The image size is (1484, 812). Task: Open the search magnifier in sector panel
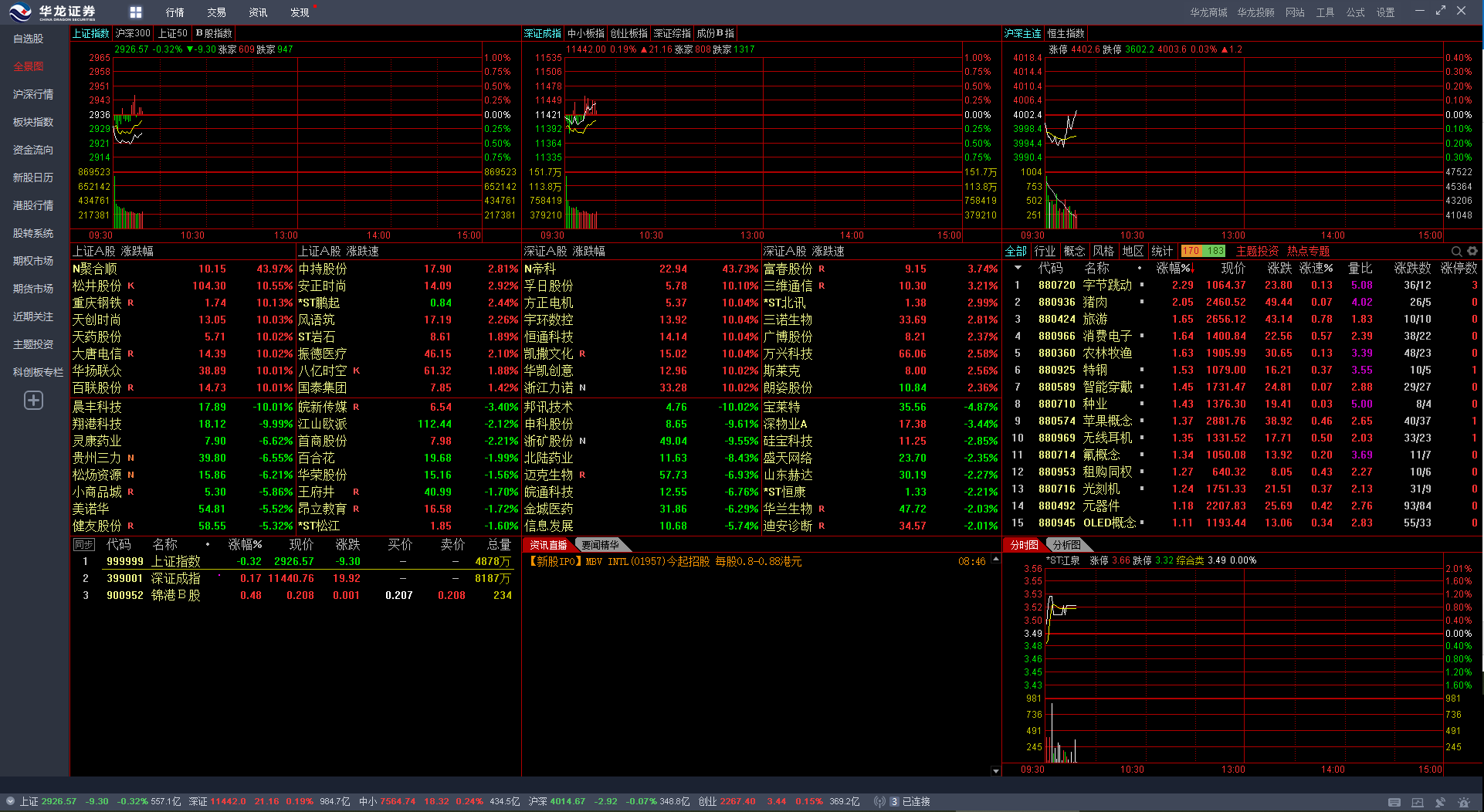[1456, 252]
